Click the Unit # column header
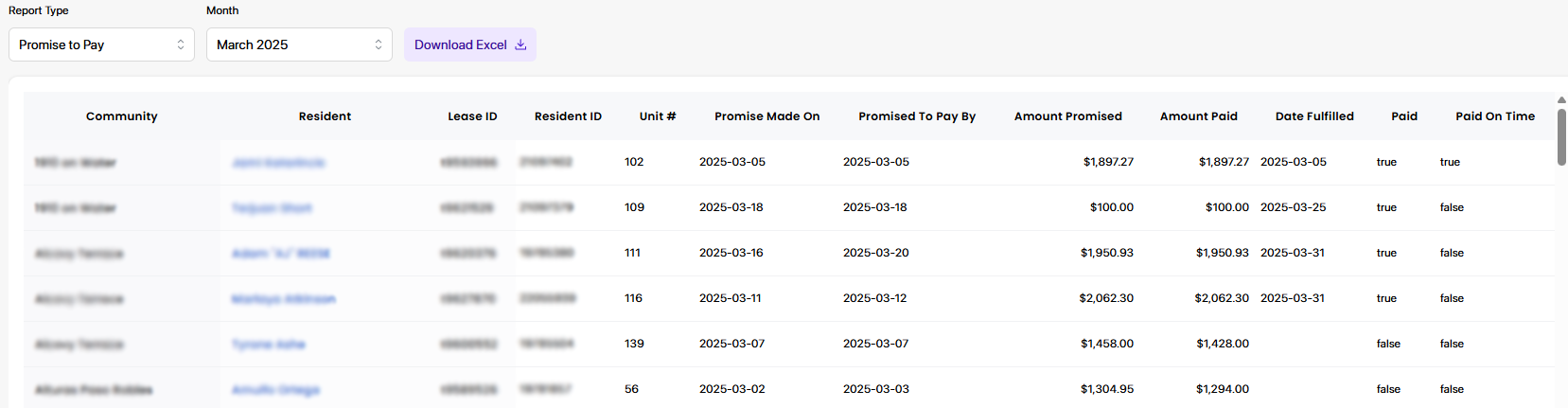Image resolution: width=1568 pixels, height=408 pixels. 658,116
